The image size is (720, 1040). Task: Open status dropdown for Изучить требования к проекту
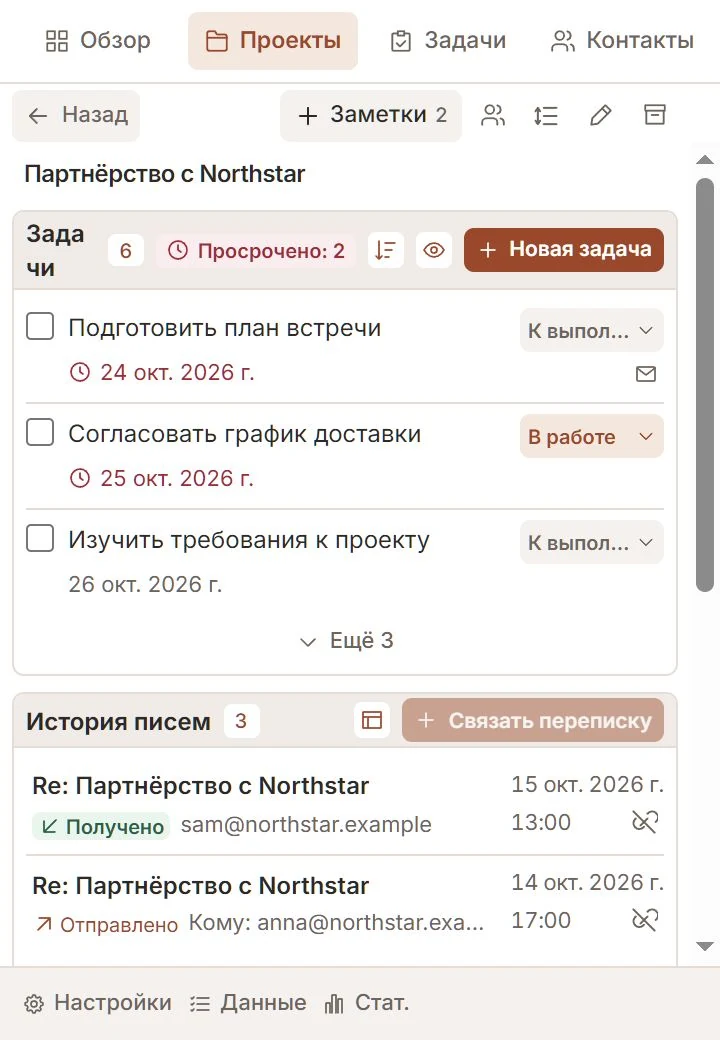[x=591, y=543]
